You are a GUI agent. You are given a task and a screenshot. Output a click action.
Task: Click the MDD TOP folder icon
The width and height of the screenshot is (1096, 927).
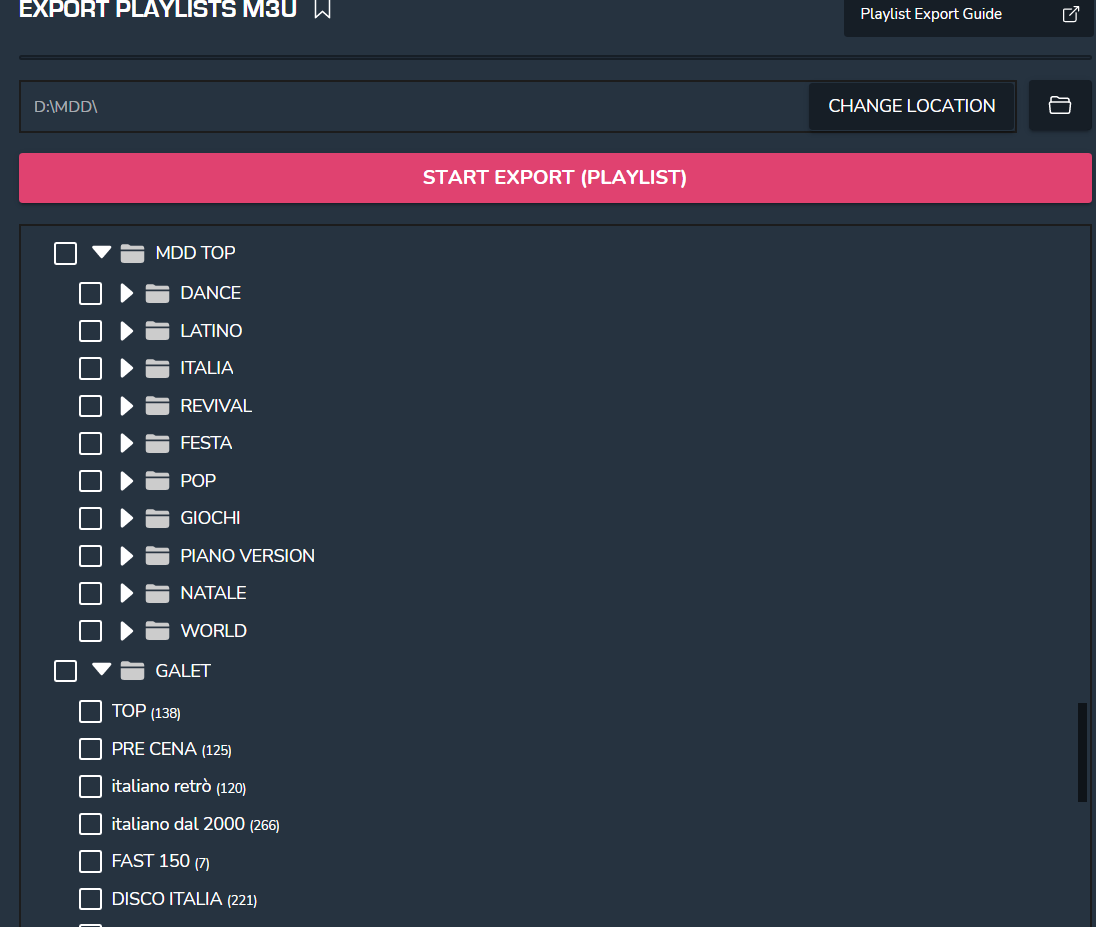click(x=133, y=253)
